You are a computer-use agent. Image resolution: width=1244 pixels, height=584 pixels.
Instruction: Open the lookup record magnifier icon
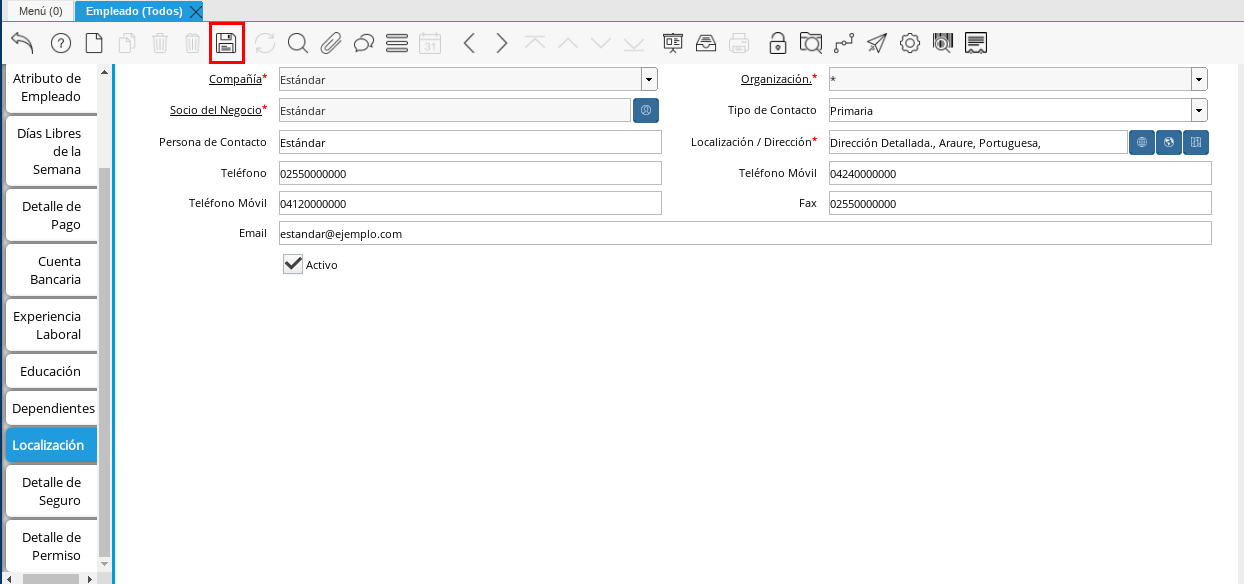coord(297,43)
